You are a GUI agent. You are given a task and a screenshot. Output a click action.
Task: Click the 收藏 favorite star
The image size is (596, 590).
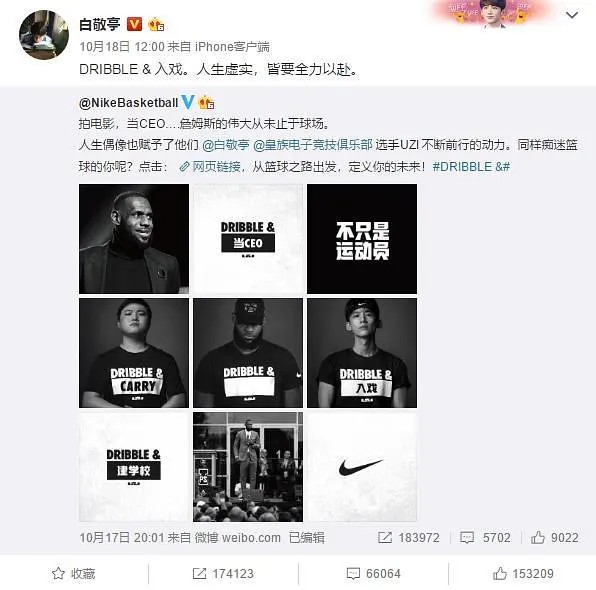point(73,573)
